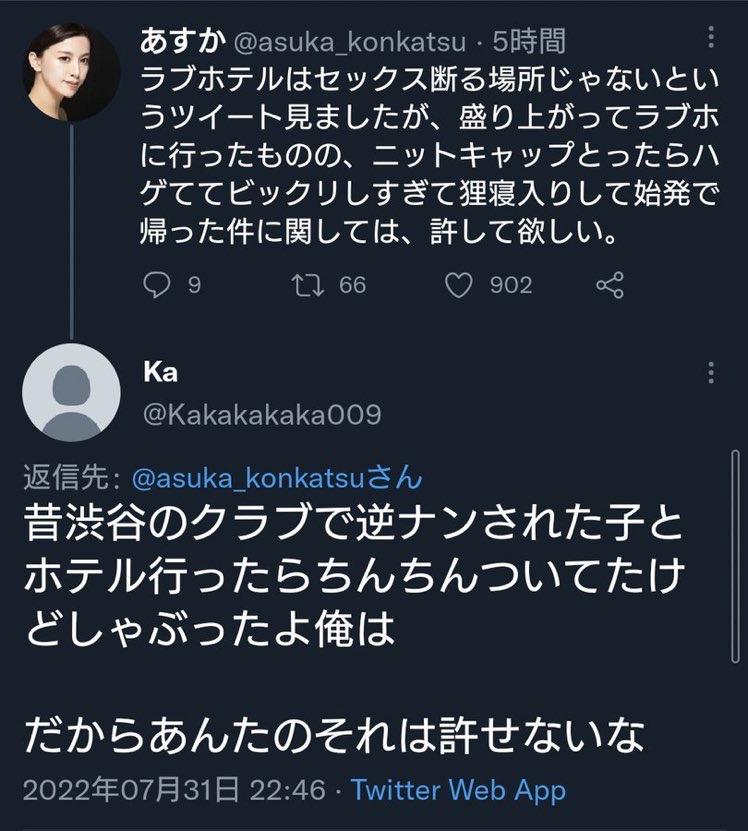This screenshot has height=831, width=748.
Task: Click the reply speech bubble icon
Action: pyautogui.click(x=158, y=286)
